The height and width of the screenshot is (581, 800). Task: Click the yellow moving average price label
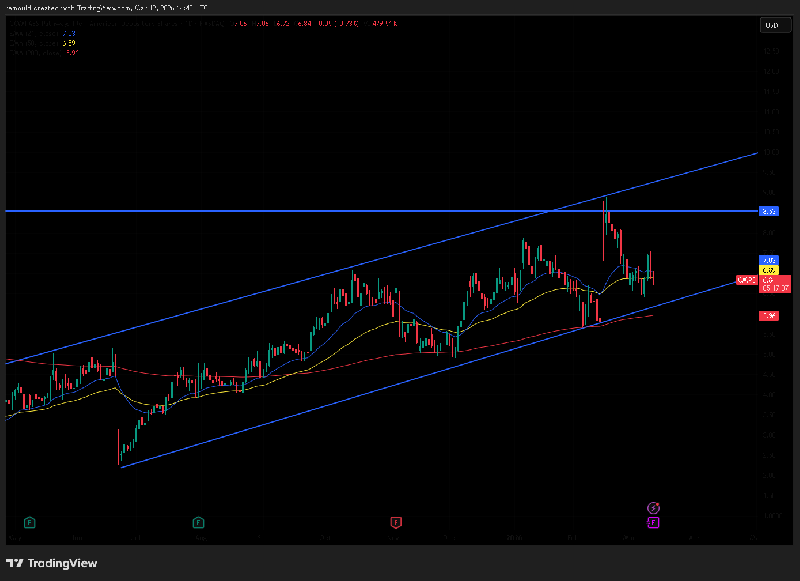[769, 270]
